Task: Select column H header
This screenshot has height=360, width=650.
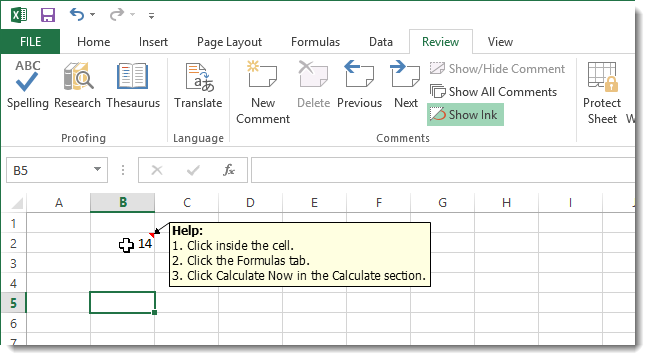Action: click(507, 203)
